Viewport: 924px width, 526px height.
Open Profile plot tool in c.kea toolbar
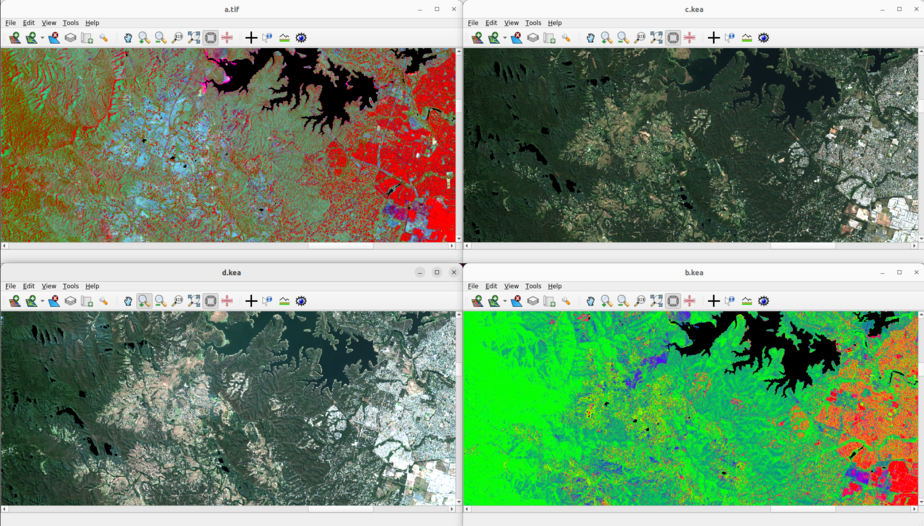(x=747, y=38)
